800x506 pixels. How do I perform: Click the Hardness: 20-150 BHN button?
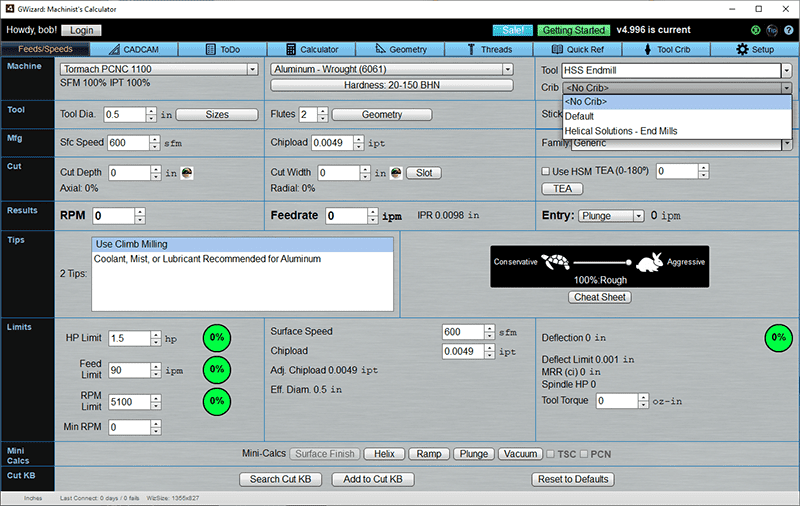pos(391,85)
